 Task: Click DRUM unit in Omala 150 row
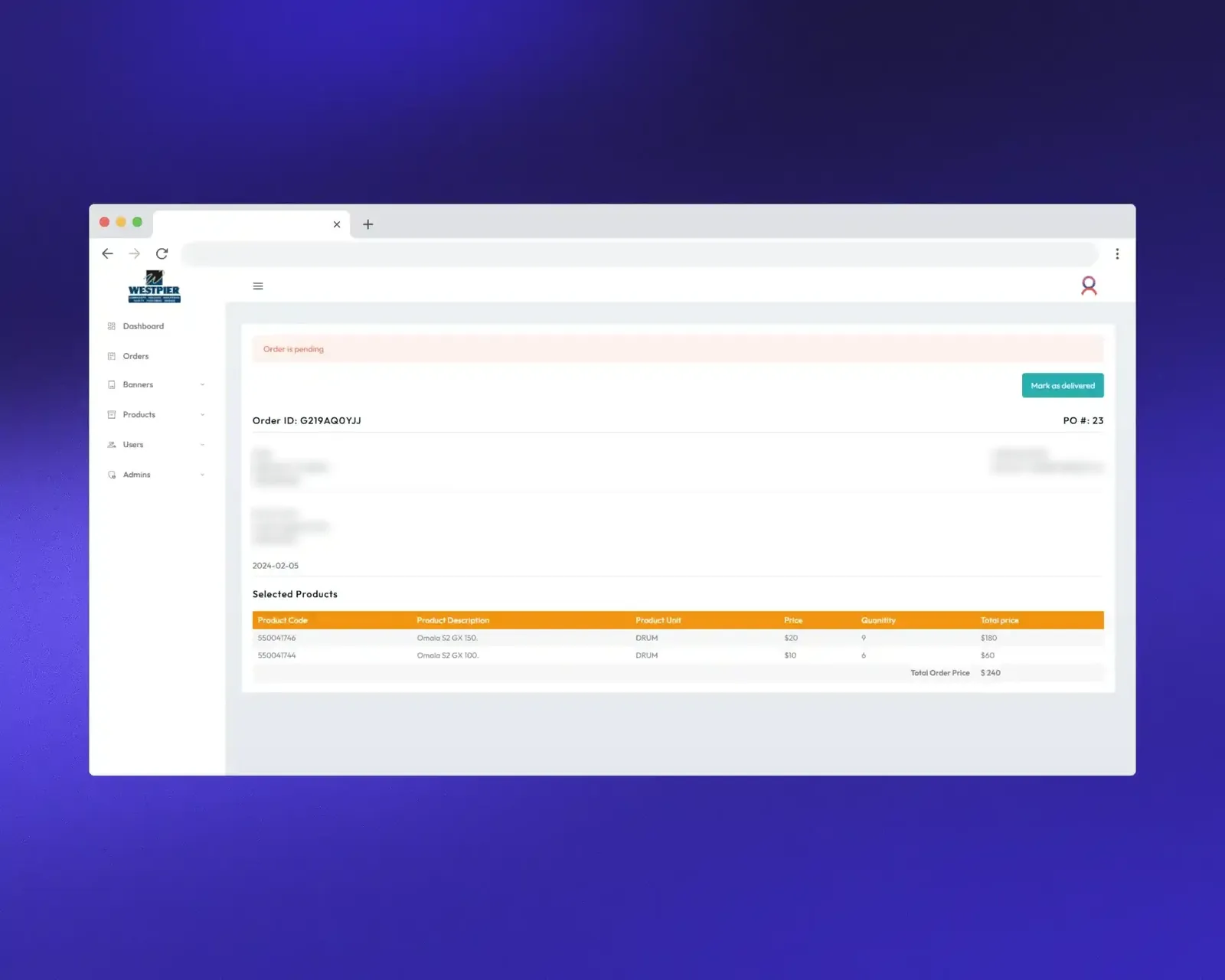646,638
